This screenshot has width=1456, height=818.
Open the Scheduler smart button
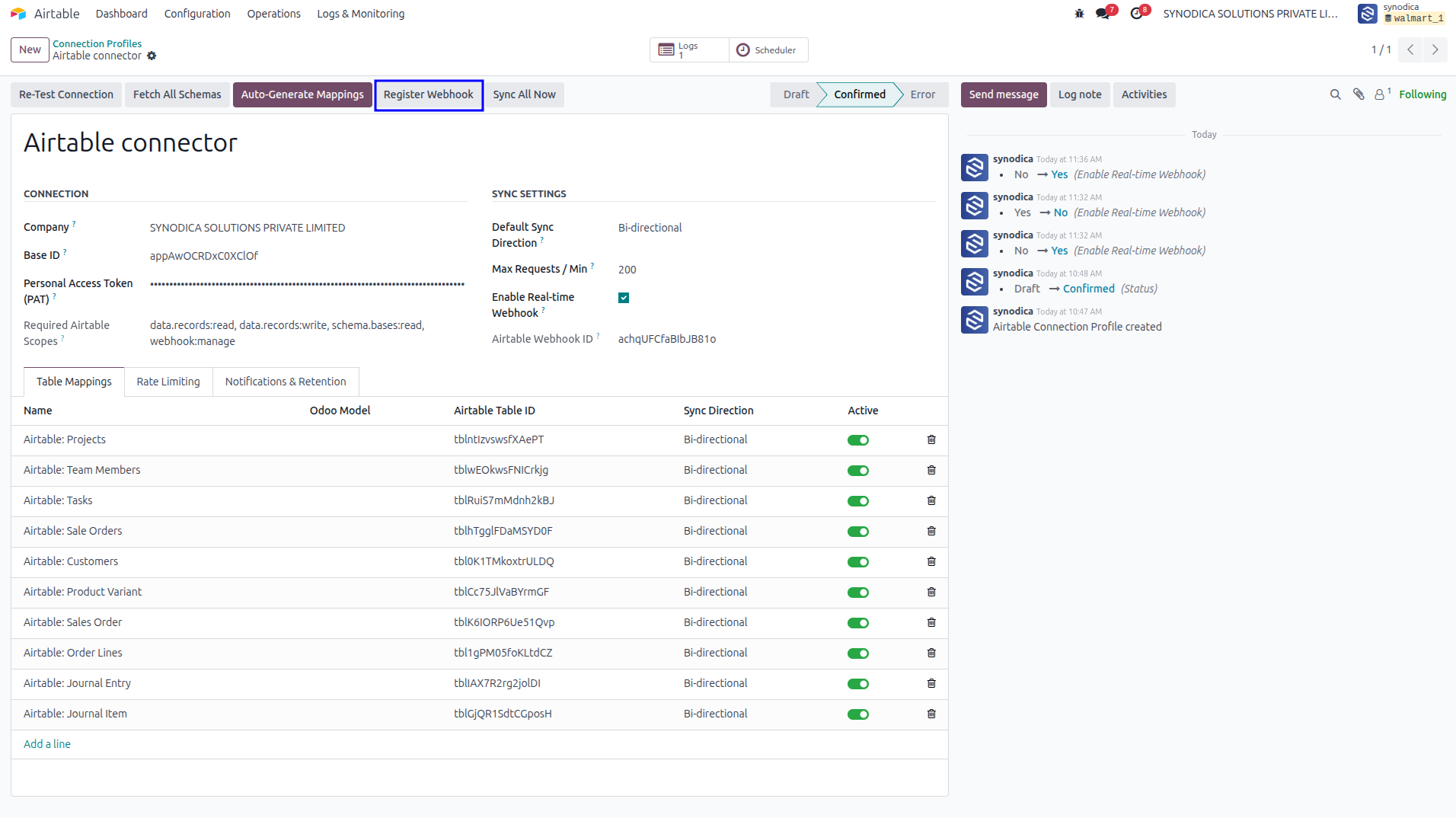click(x=768, y=50)
